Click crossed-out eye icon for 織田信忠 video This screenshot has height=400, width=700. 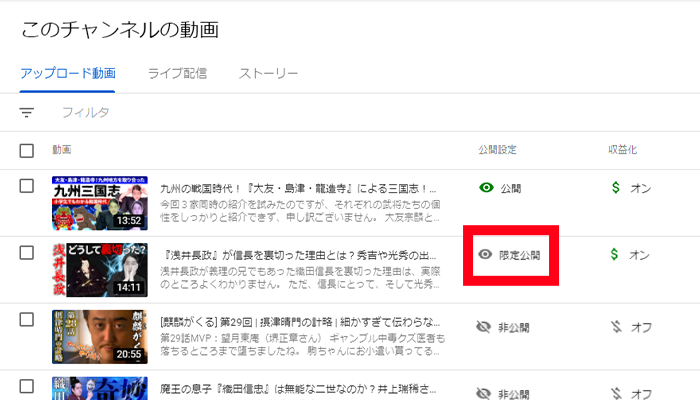(483, 393)
